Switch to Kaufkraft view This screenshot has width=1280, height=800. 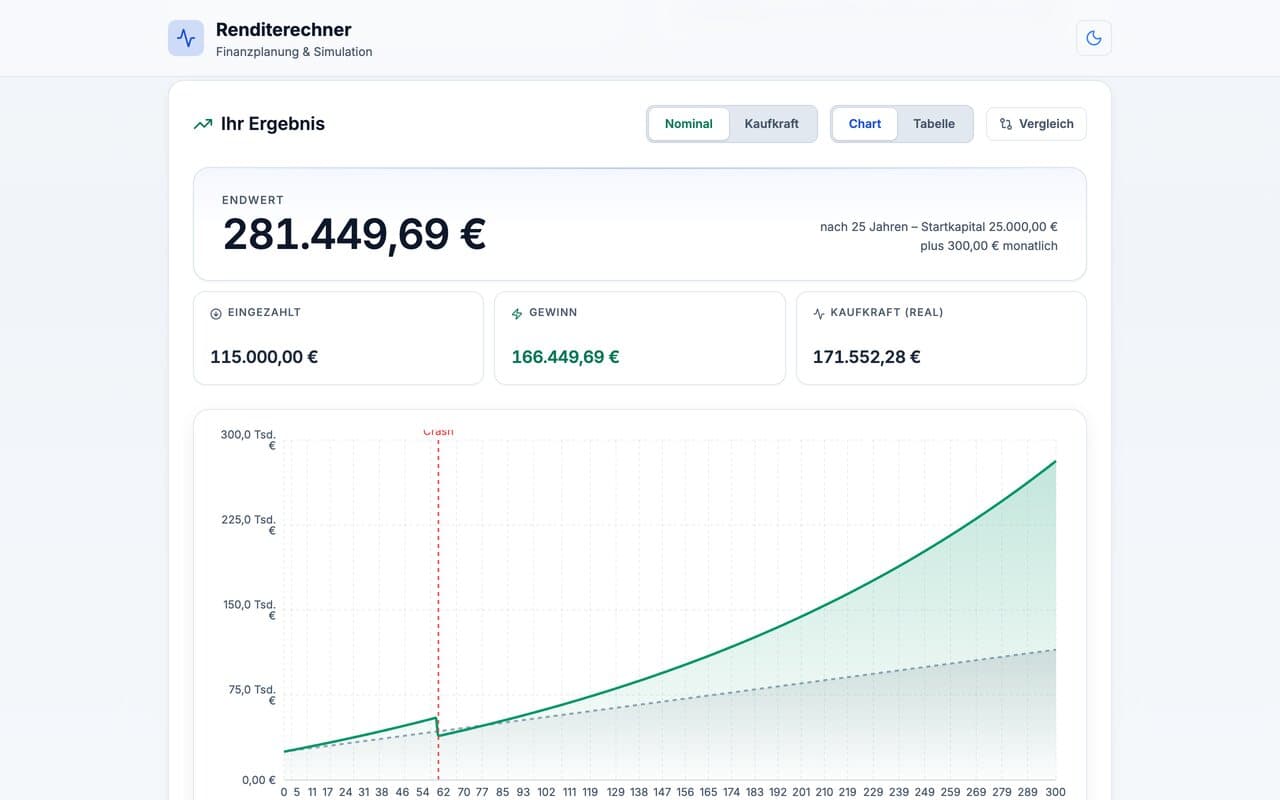772,124
